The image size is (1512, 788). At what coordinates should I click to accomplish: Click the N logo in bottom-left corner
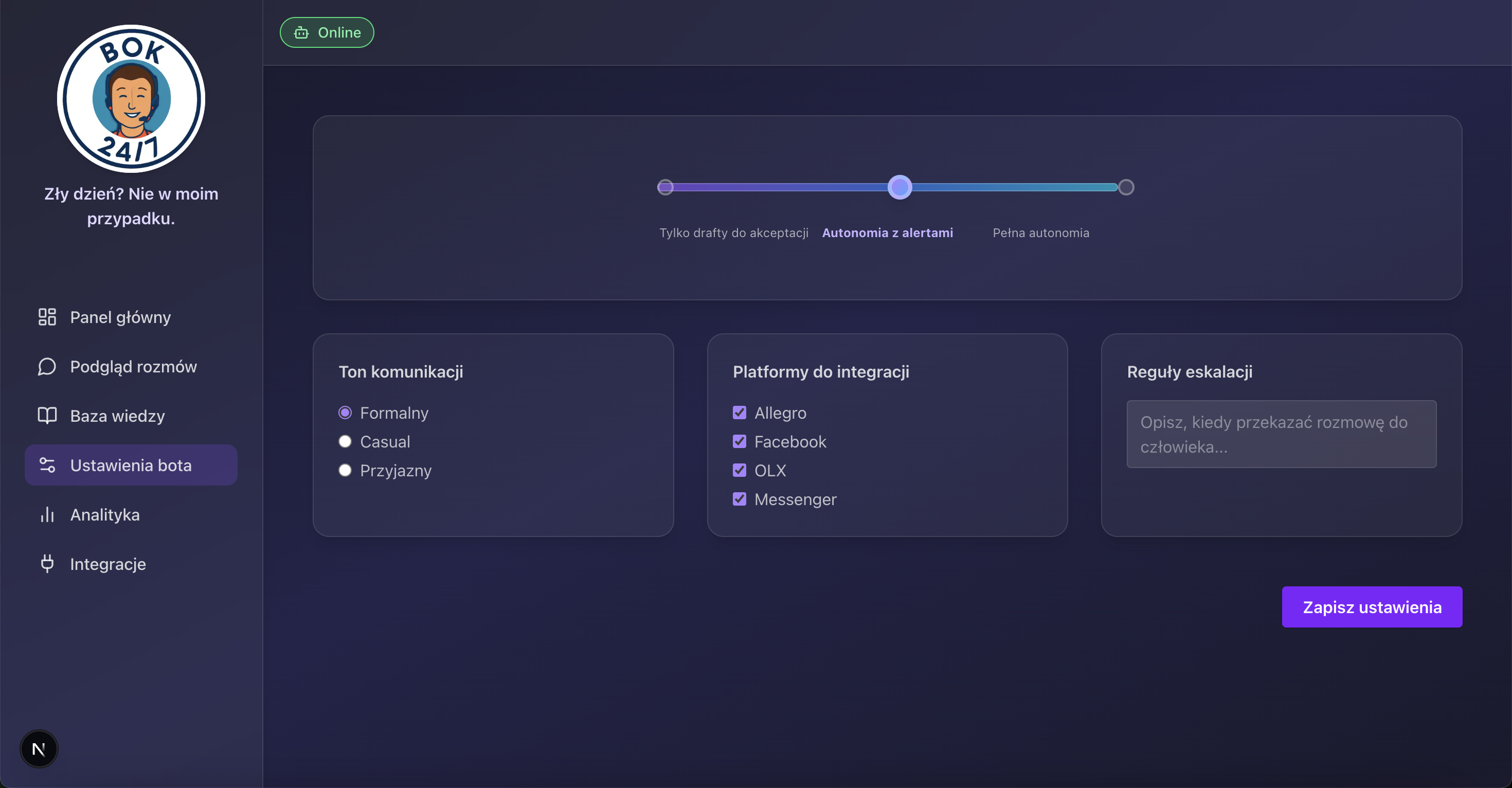coord(38,749)
